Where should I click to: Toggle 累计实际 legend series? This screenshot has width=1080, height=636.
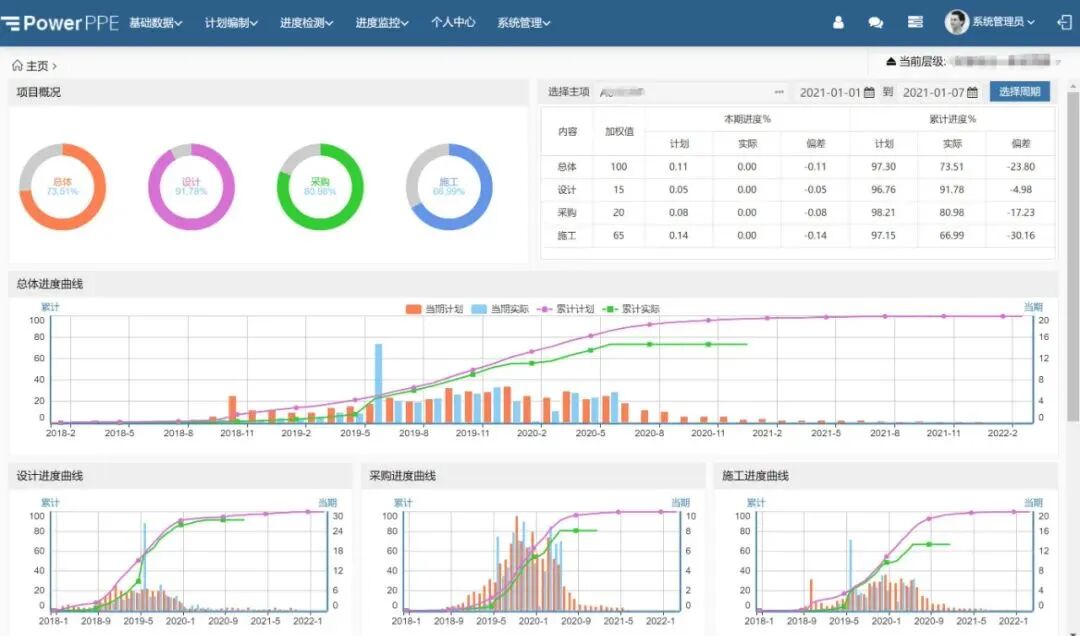click(631, 309)
